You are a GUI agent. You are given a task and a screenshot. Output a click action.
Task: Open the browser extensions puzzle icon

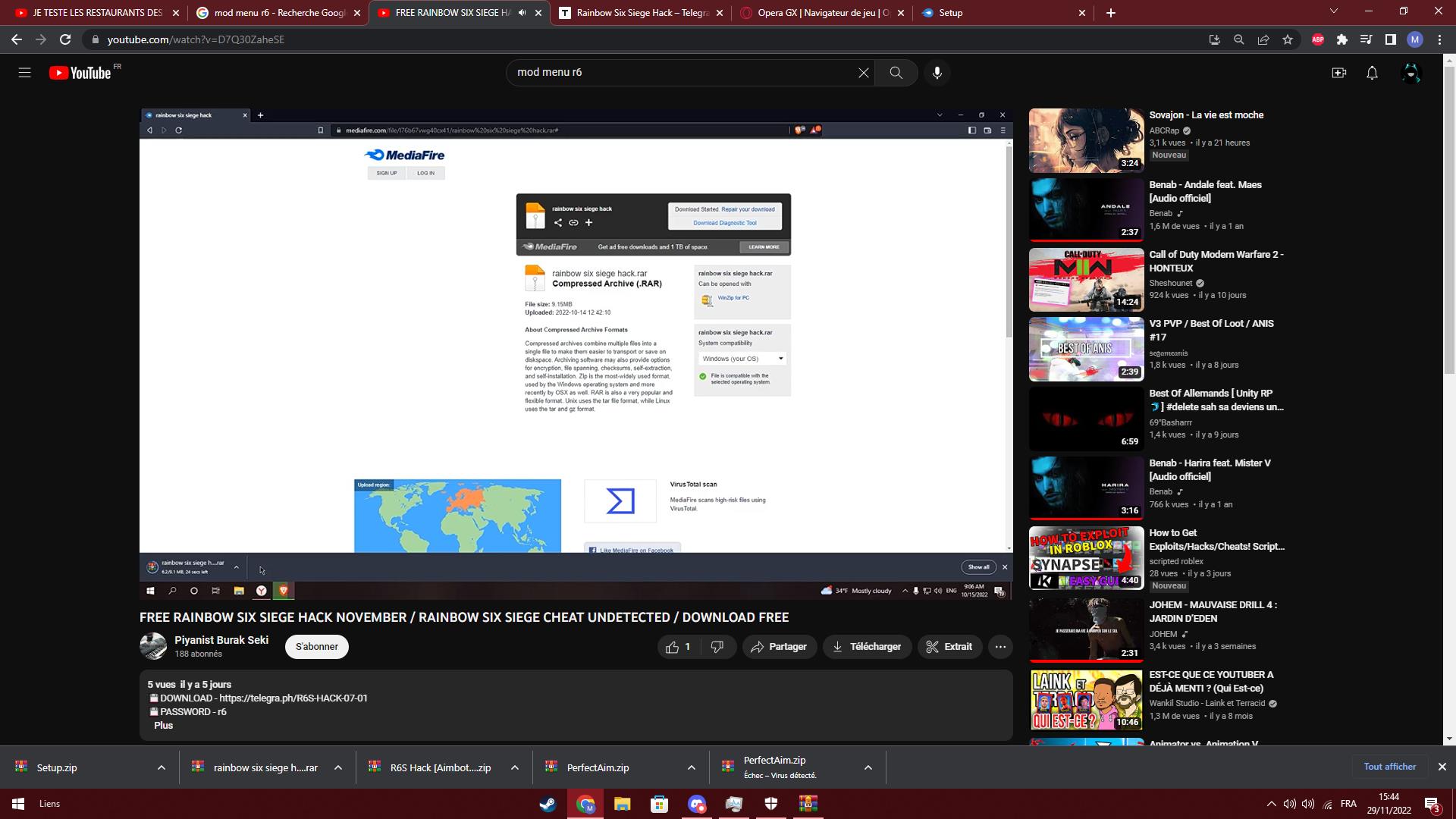pos(1341,39)
